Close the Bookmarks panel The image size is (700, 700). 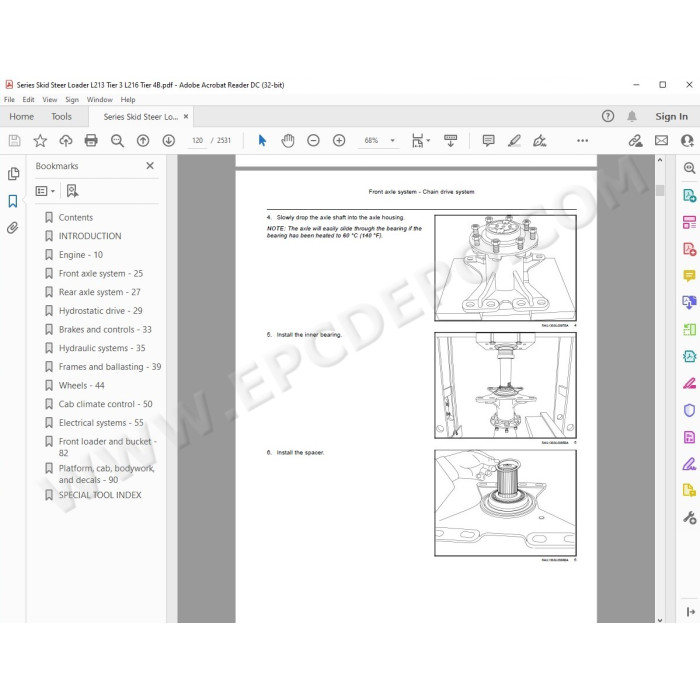tap(150, 166)
